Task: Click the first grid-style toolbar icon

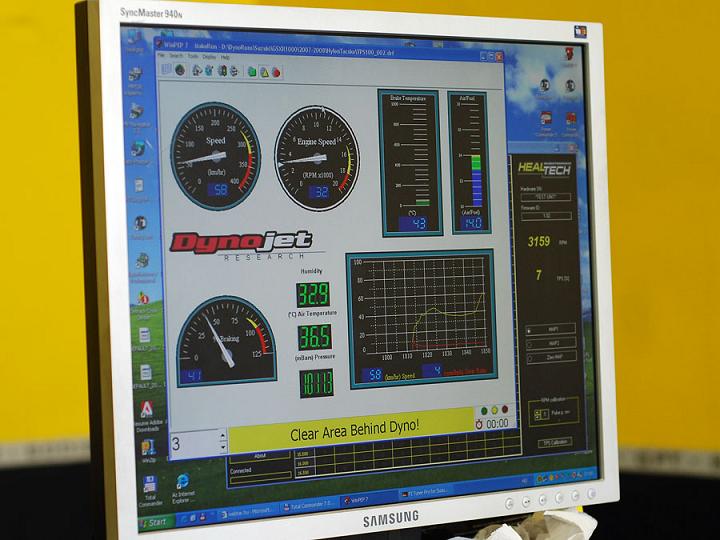Action: pyautogui.click(x=167, y=69)
